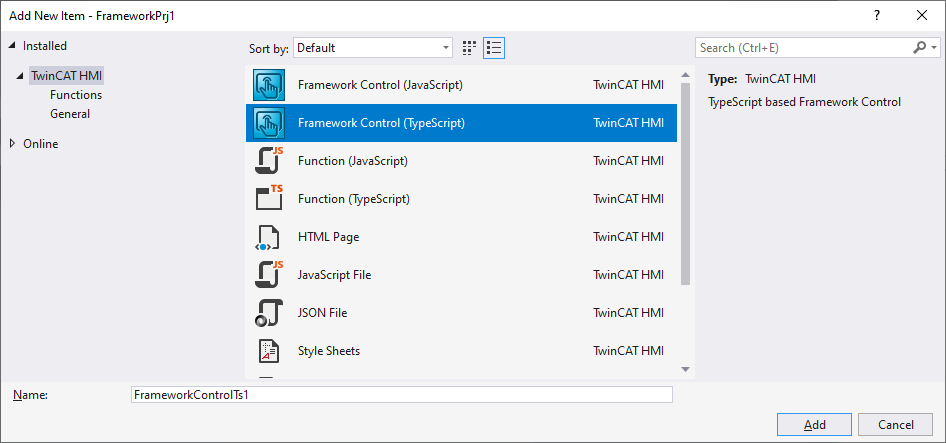This screenshot has width=946, height=443.
Task: Select "Function (TypeScript)" row text
Action: tap(354, 199)
